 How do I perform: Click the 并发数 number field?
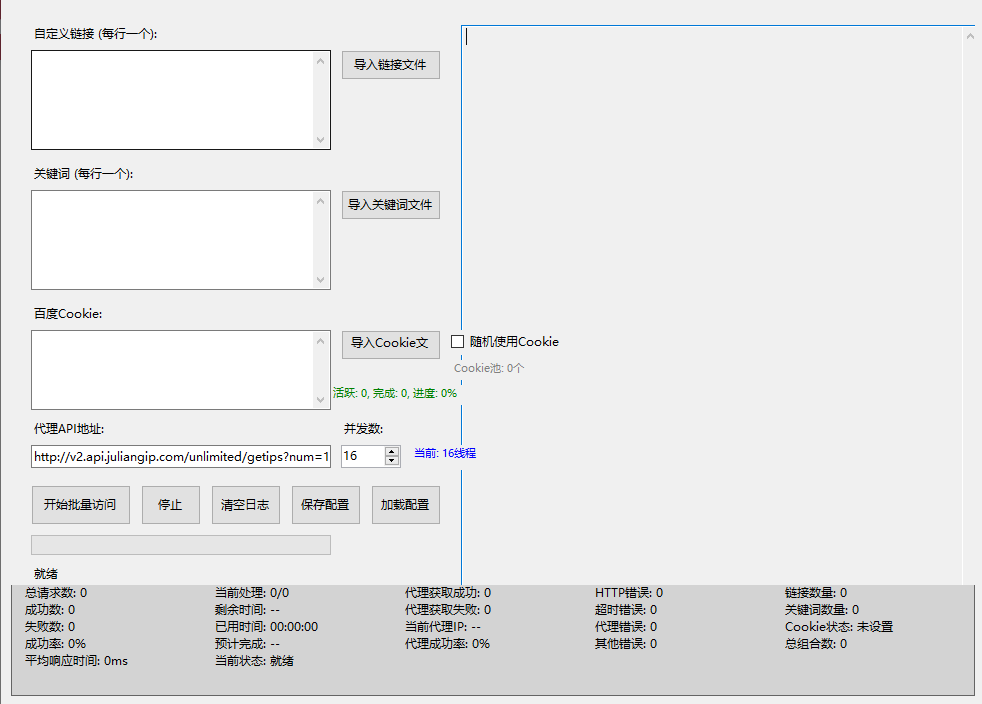click(362, 456)
